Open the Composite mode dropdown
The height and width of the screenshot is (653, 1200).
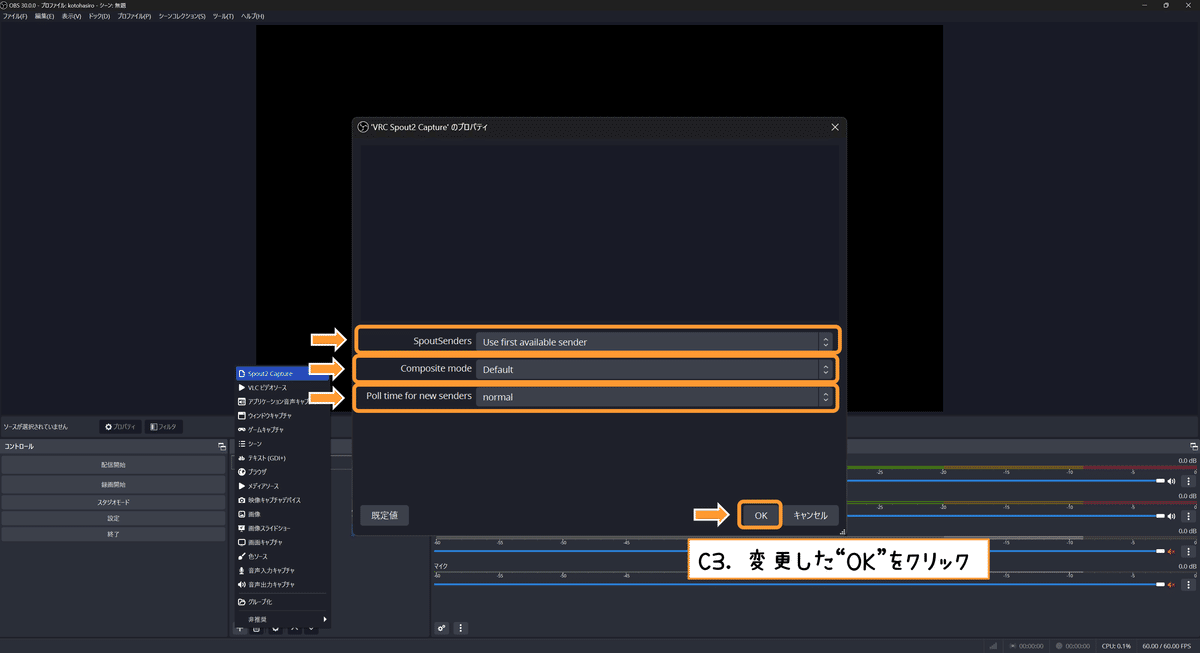tap(655, 369)
